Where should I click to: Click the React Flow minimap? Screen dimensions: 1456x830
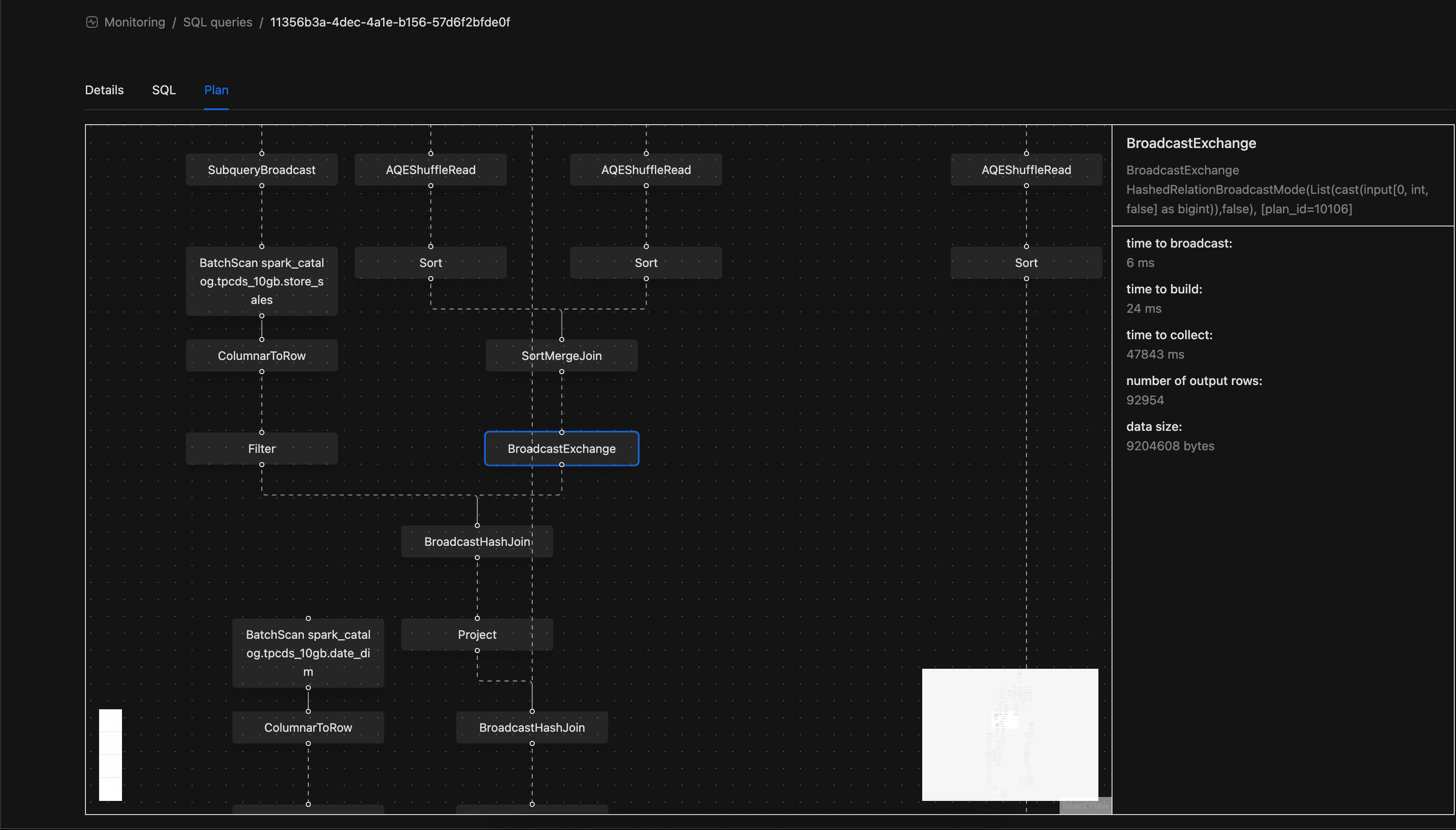(x=1010, y=734)
